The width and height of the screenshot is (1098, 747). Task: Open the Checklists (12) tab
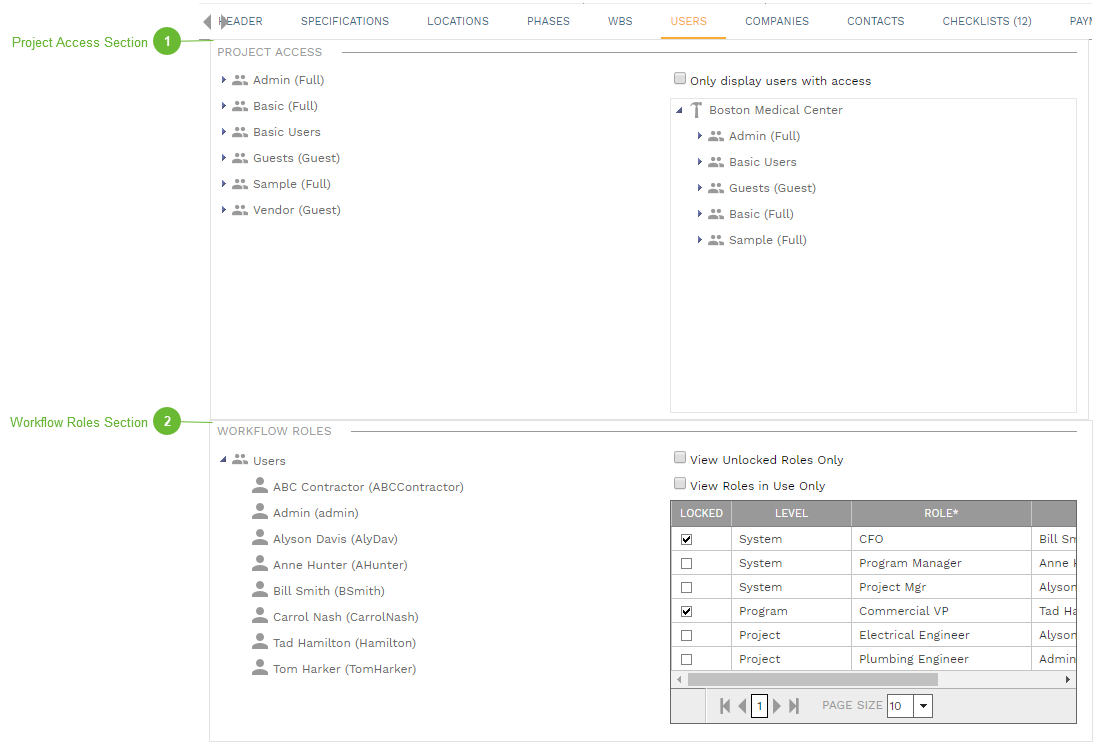[986, 21]
